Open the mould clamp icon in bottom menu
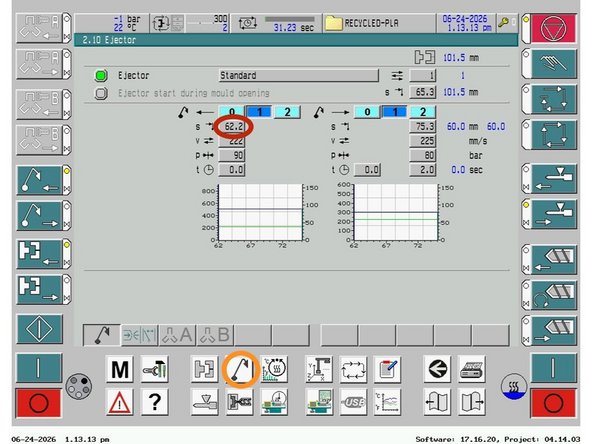The width and height of the screenshot is (592, 444). (204, 369)
